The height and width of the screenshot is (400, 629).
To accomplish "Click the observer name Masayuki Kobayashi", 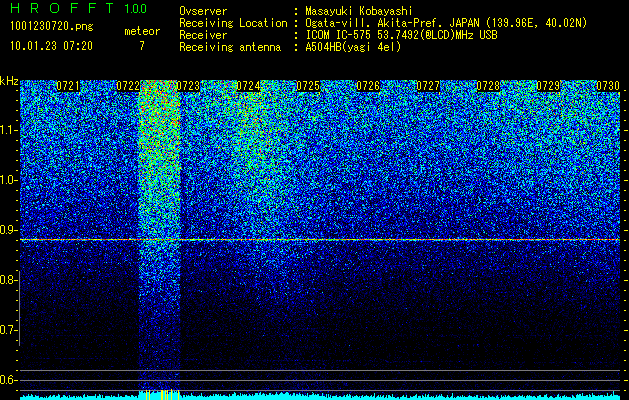I will point(359,11).
